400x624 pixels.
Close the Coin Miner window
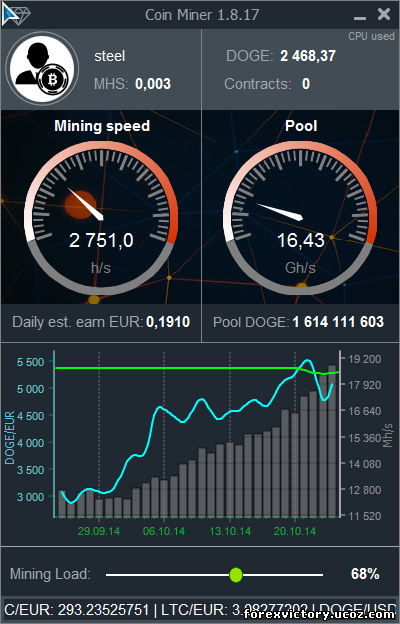[384, 14]
